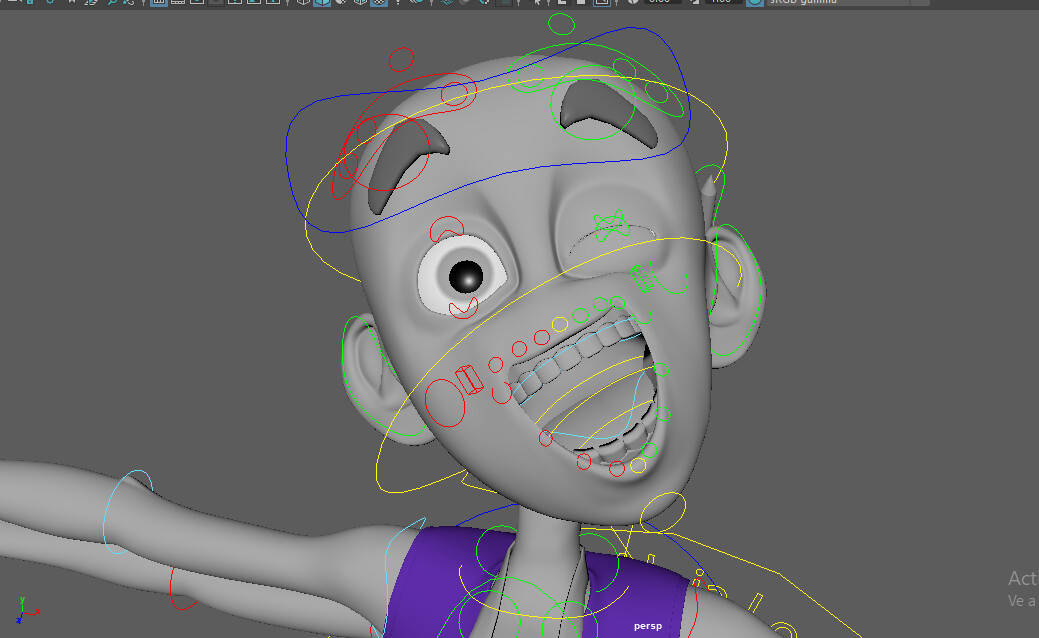The height and width of the screenshot is (638, 1039).
Task: Enable 2D pan/zoom tool icon
Action: pyautogui.click(x=112, y=4)
